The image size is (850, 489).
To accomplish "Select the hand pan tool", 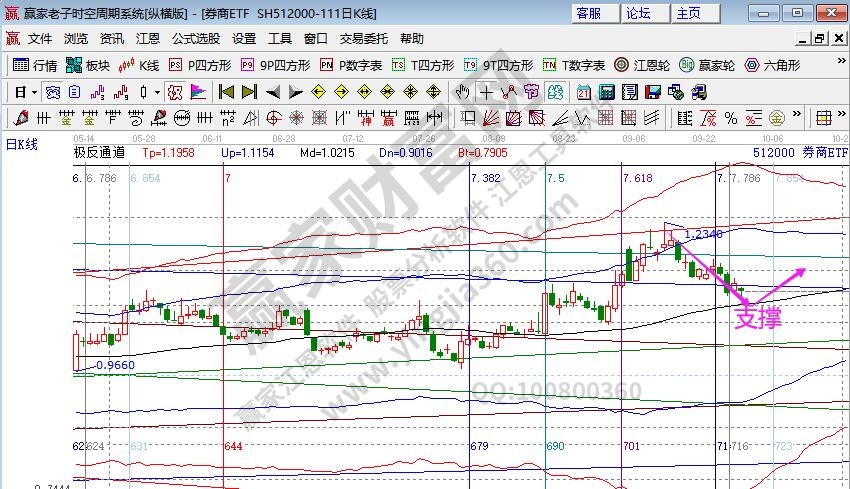I will pyautogui.click(x=462, y=92).
